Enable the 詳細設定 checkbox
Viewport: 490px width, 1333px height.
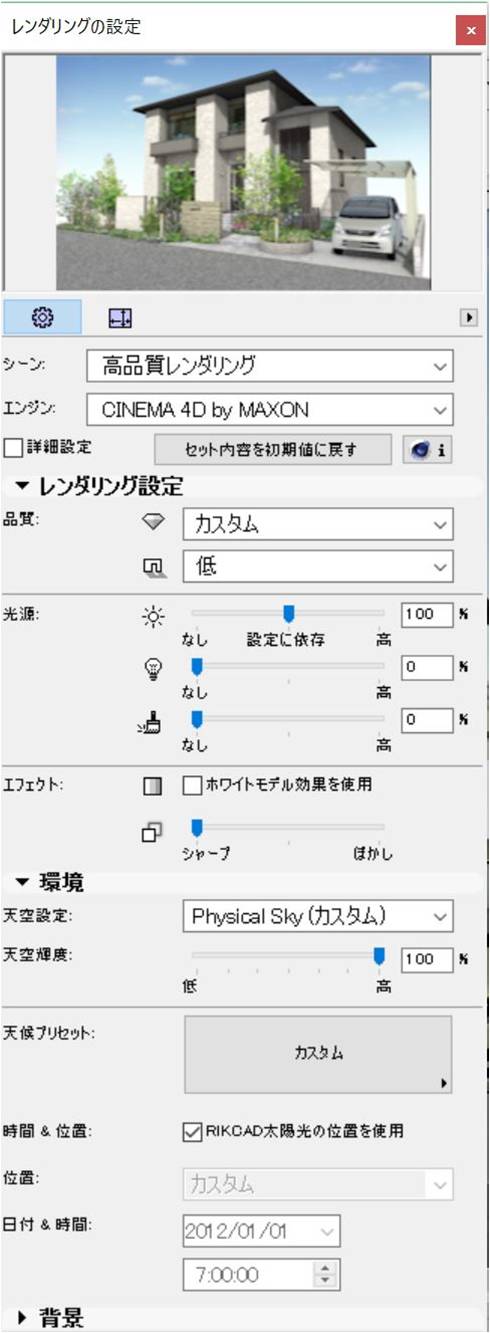[14, 447]
